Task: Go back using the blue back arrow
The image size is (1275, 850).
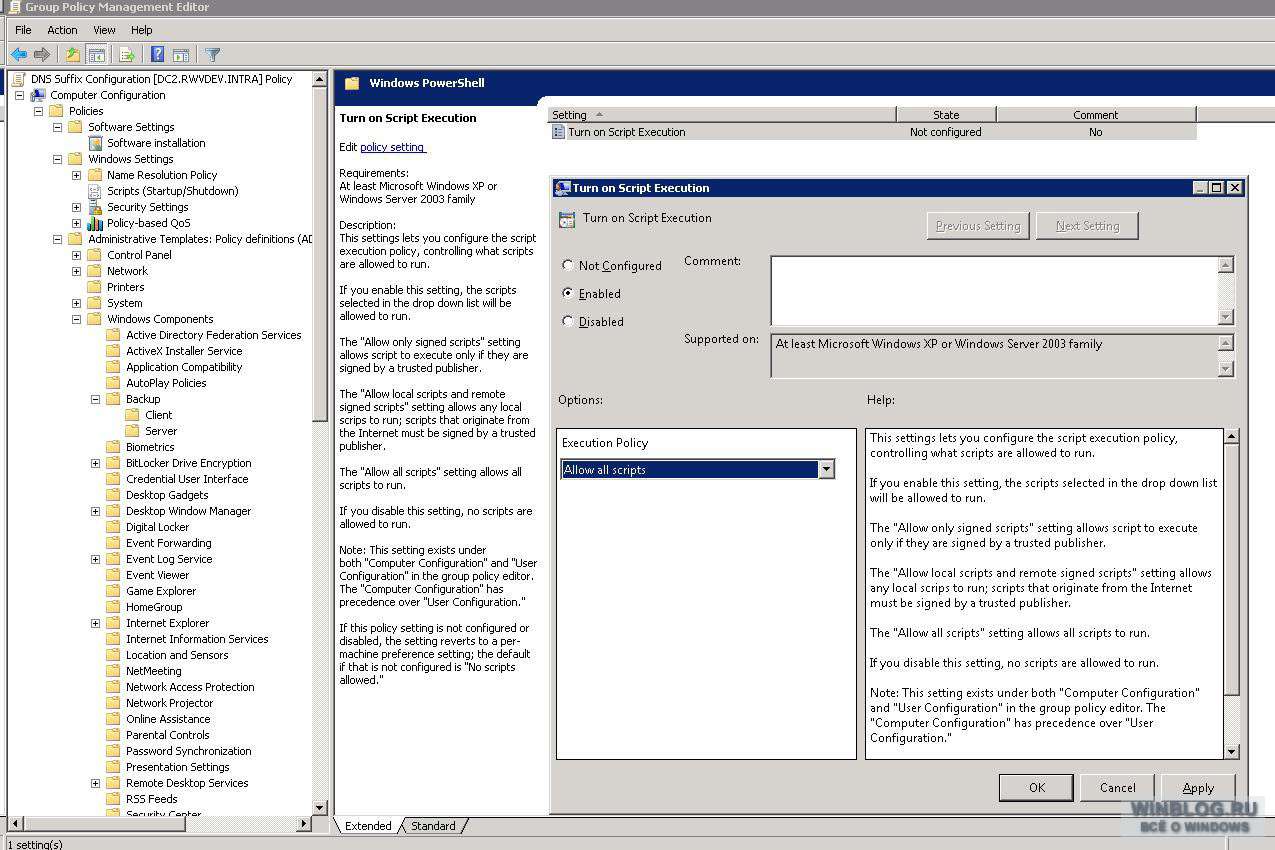Action: click(19, 55)
